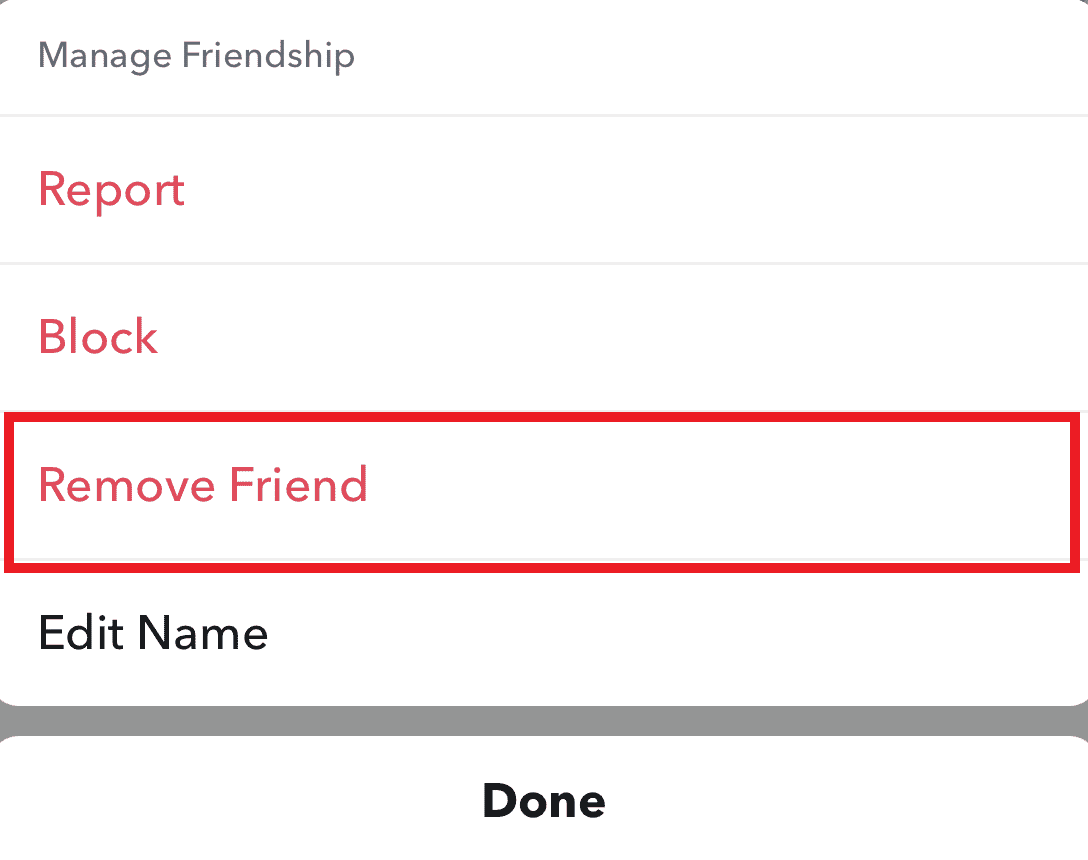Dismiss the sheet via the gray backdrop

coord(544,721)
